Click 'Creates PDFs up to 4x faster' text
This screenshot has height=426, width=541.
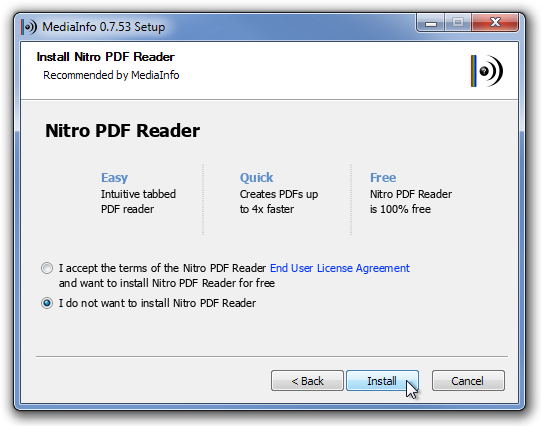coord(279,201)
